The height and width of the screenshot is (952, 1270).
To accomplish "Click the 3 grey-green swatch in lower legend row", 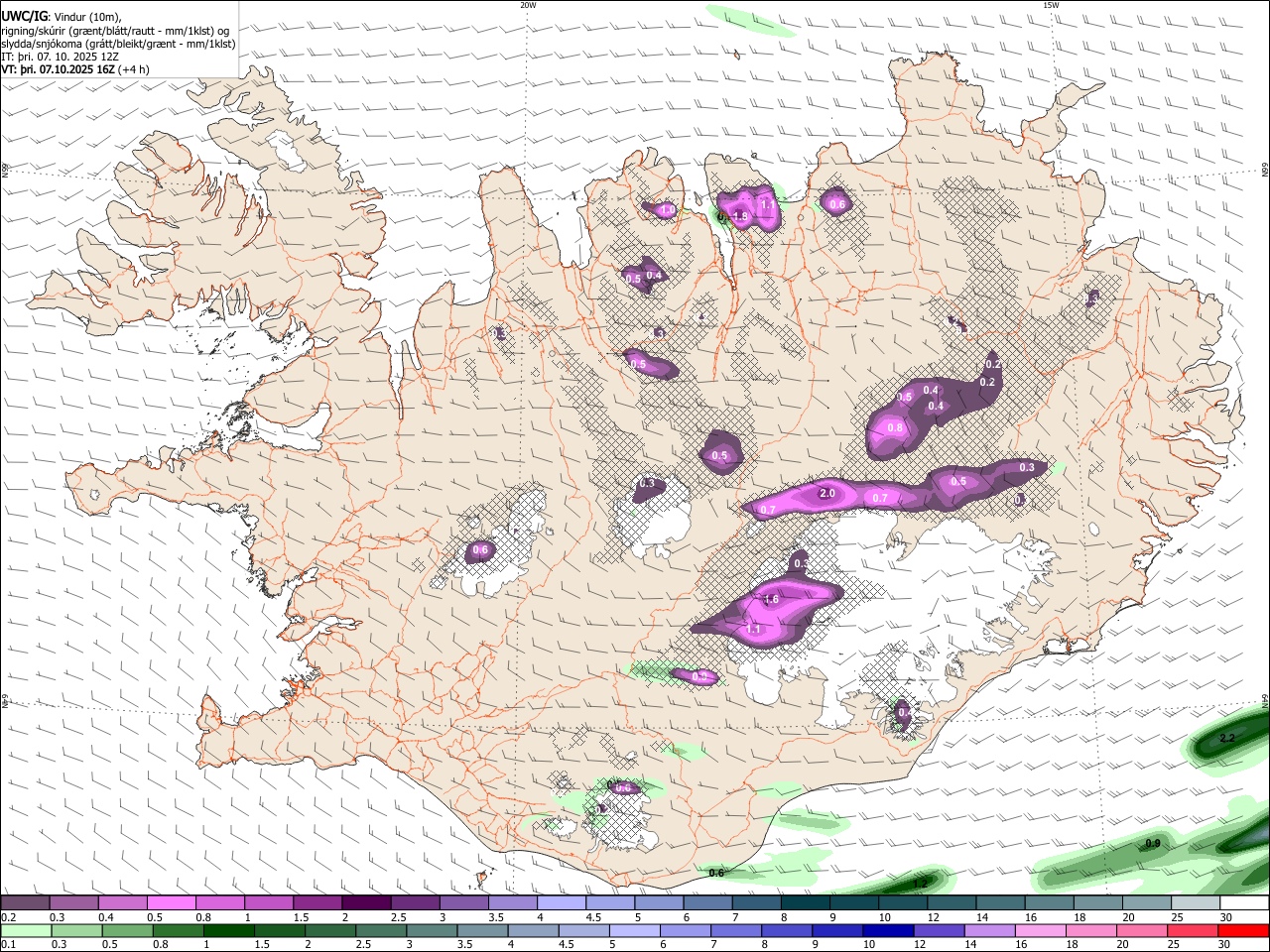I will [x=432, y=930].
